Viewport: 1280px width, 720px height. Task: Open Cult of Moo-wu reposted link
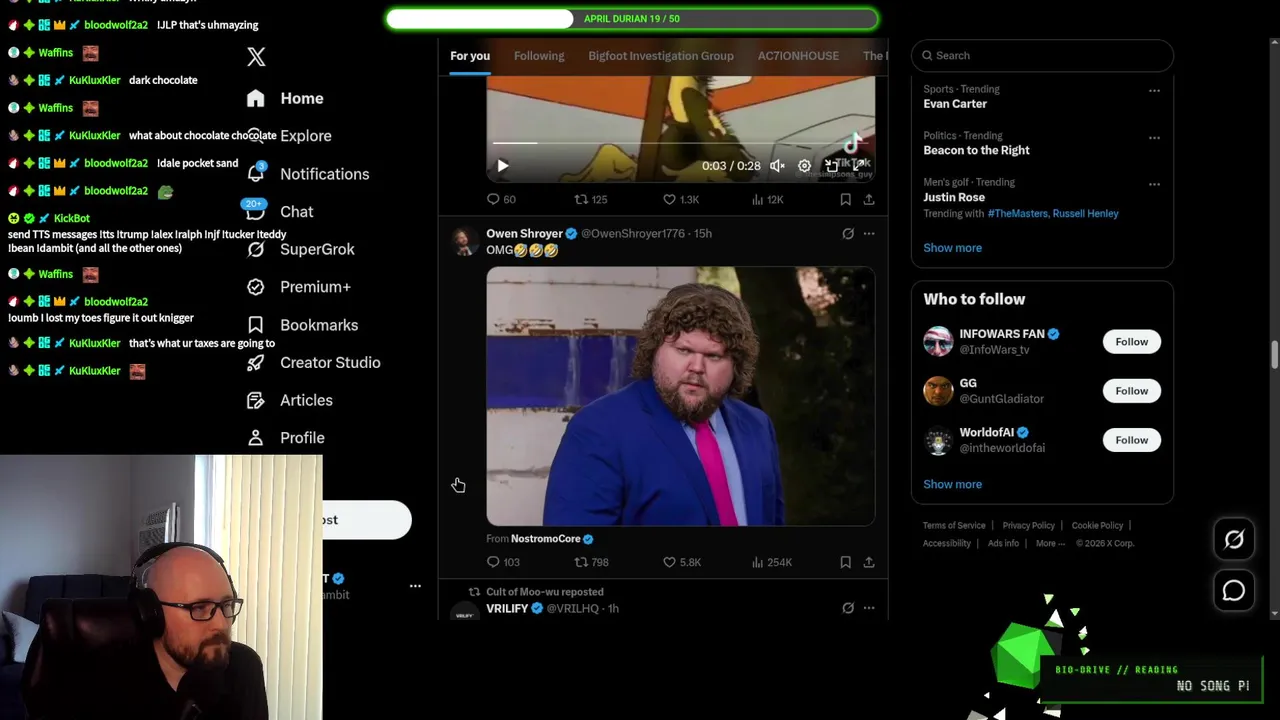544,592
